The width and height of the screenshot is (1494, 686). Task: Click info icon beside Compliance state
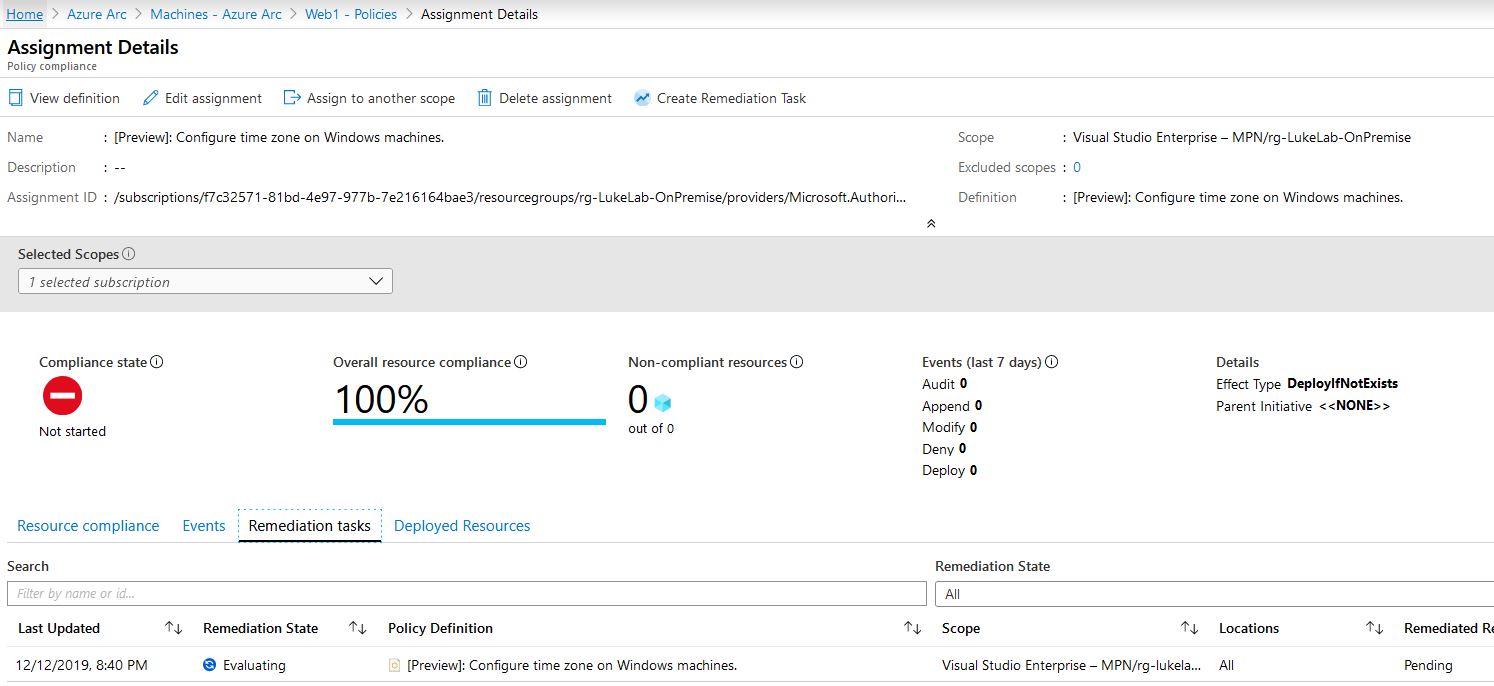(157, 362)
